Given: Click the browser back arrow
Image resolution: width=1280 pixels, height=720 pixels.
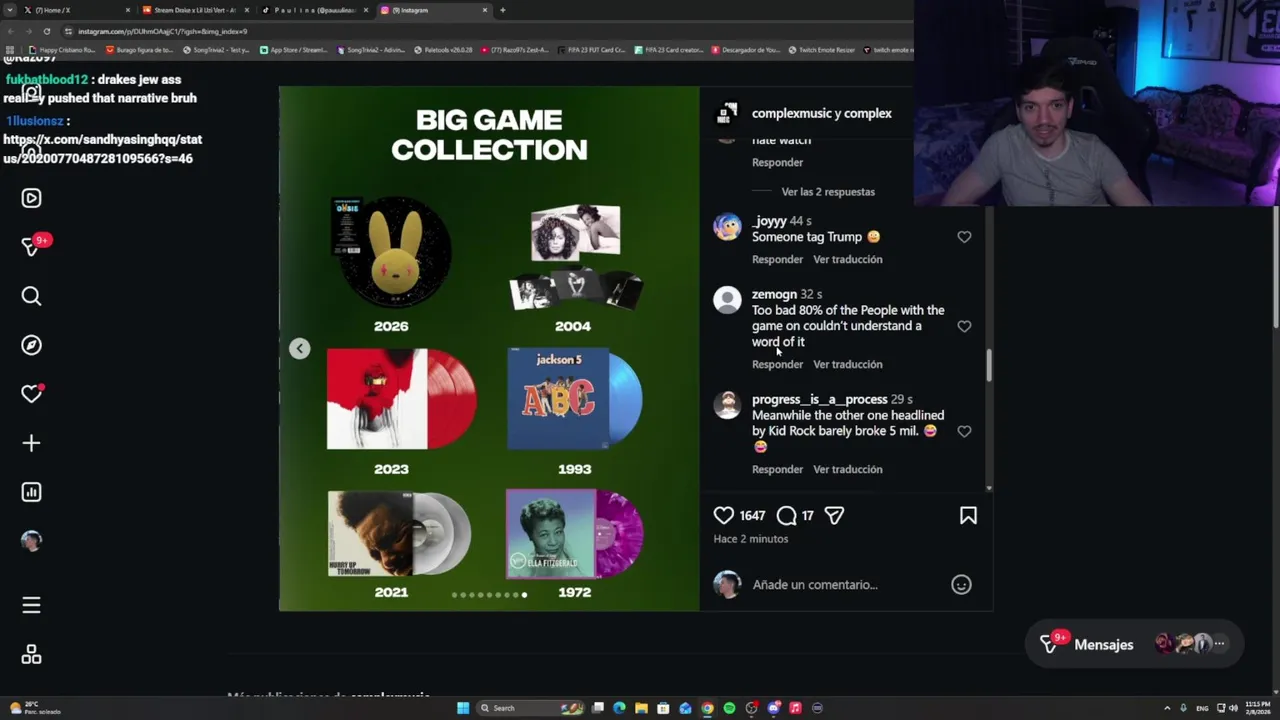Looking at the screenshot, I should (10, 31).
